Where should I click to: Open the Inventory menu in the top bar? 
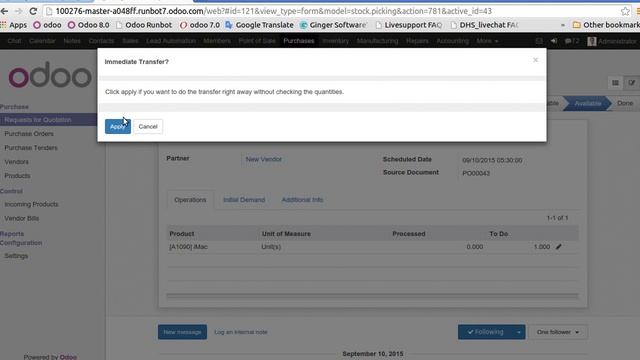pyautogui.click(x=336, y=41)
